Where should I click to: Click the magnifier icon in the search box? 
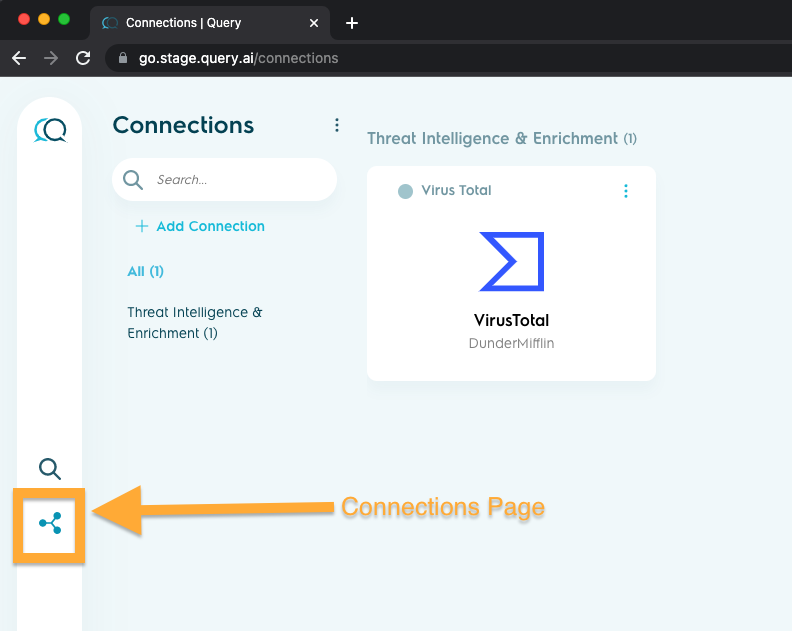click(x=133, y=180)
